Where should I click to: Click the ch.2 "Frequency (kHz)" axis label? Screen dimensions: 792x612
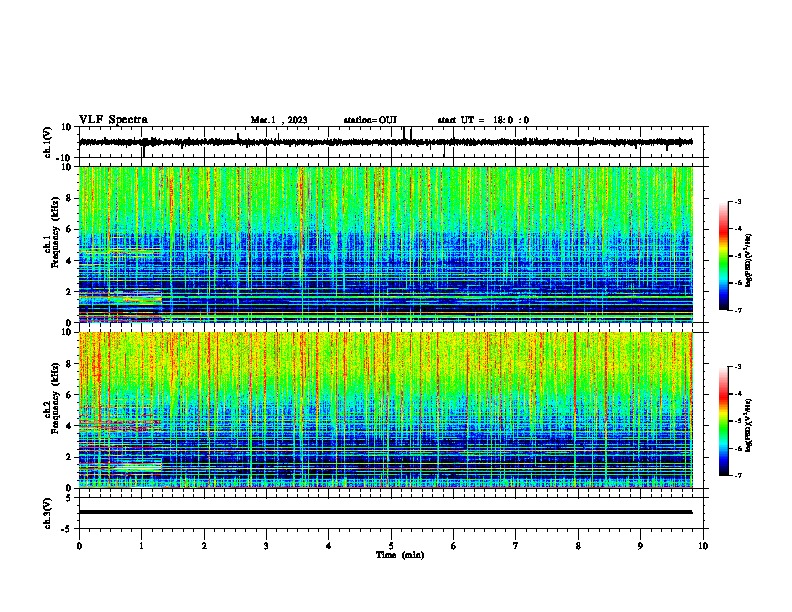(55, 398)
